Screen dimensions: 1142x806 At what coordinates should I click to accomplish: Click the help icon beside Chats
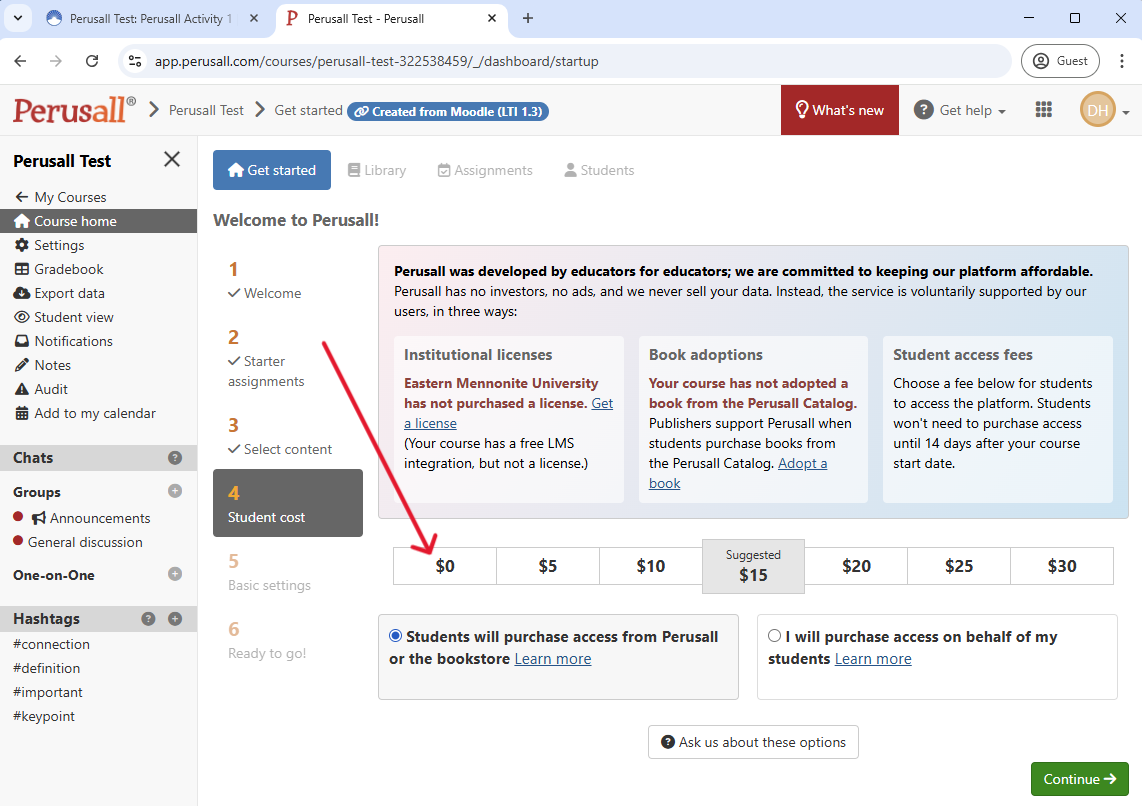(x=175, y=458)
